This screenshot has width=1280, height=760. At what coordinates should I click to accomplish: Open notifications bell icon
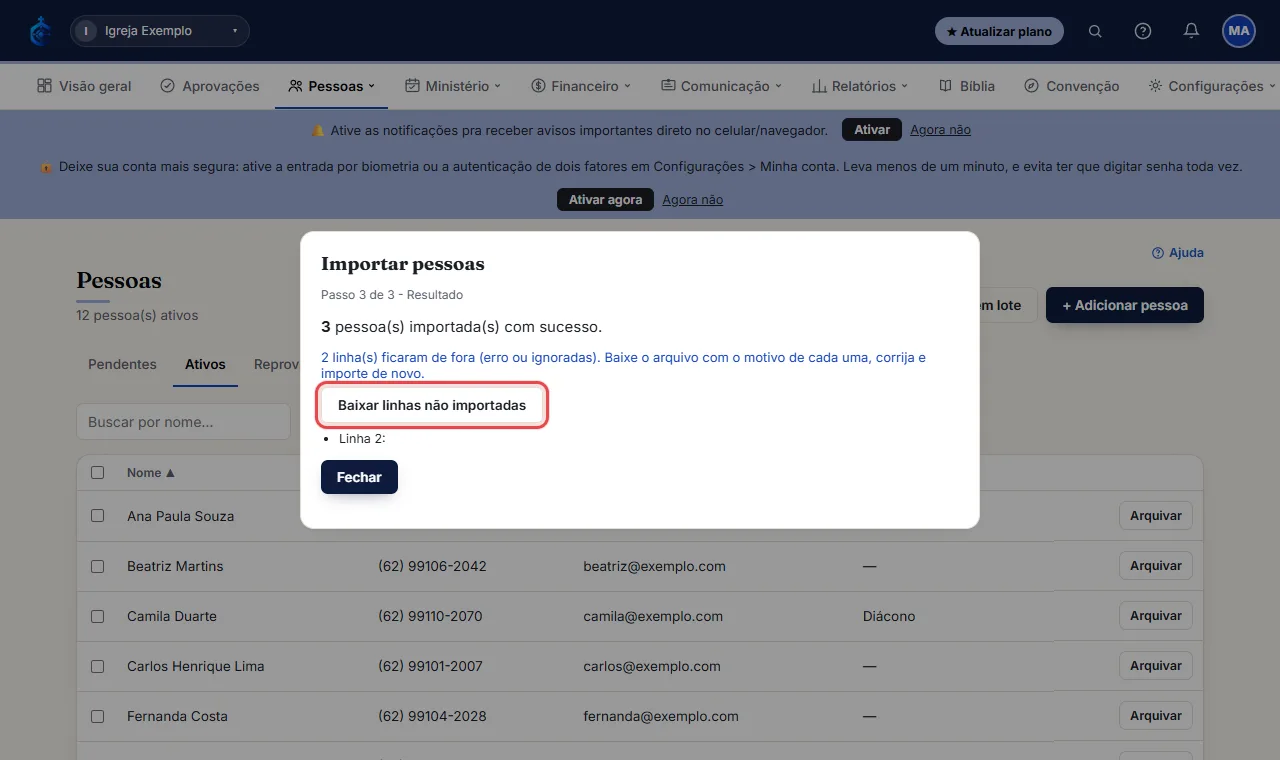pyautogui.click(x=1191, y=31)
